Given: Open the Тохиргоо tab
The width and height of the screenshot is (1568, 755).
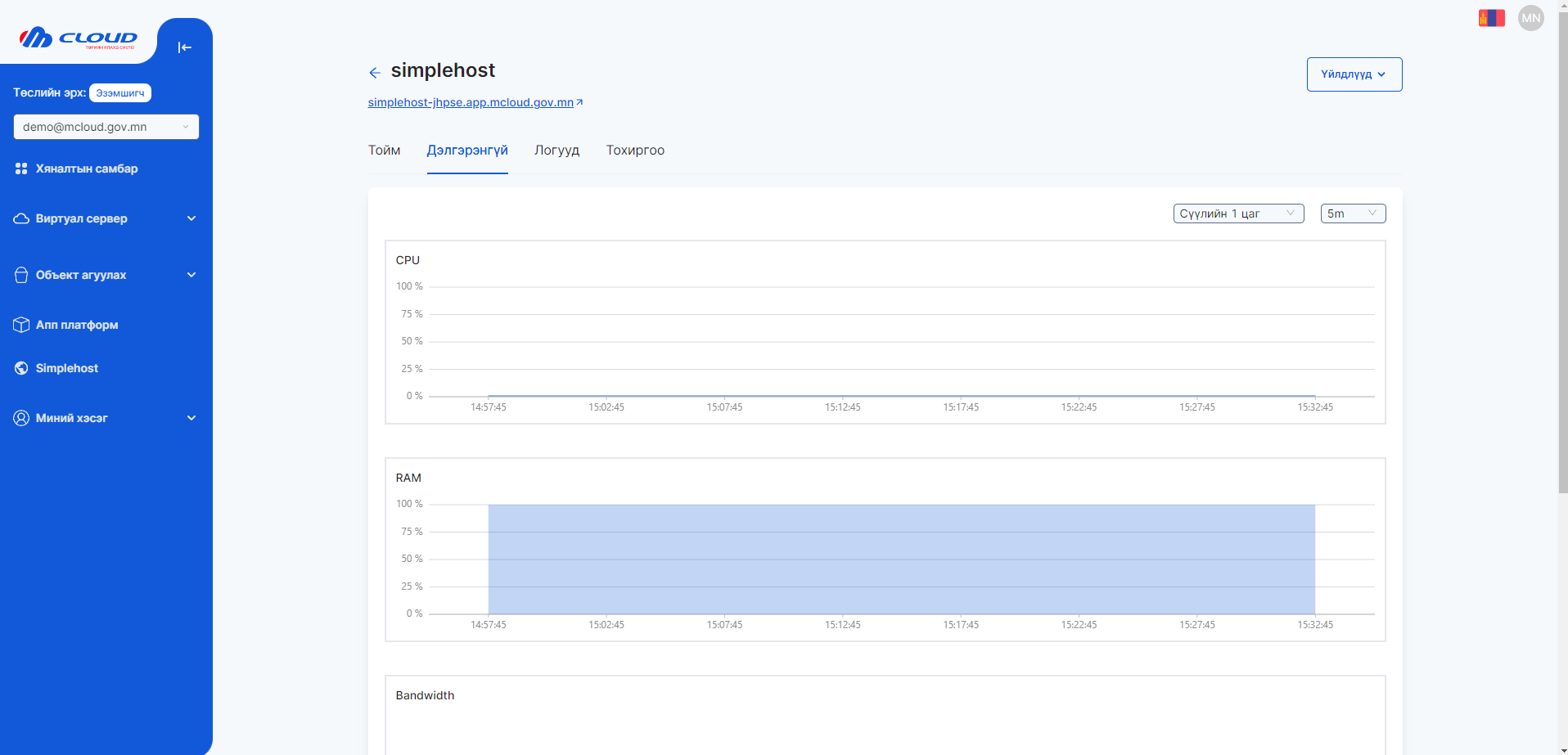Looking at the screenshot, I should [635, 151].
